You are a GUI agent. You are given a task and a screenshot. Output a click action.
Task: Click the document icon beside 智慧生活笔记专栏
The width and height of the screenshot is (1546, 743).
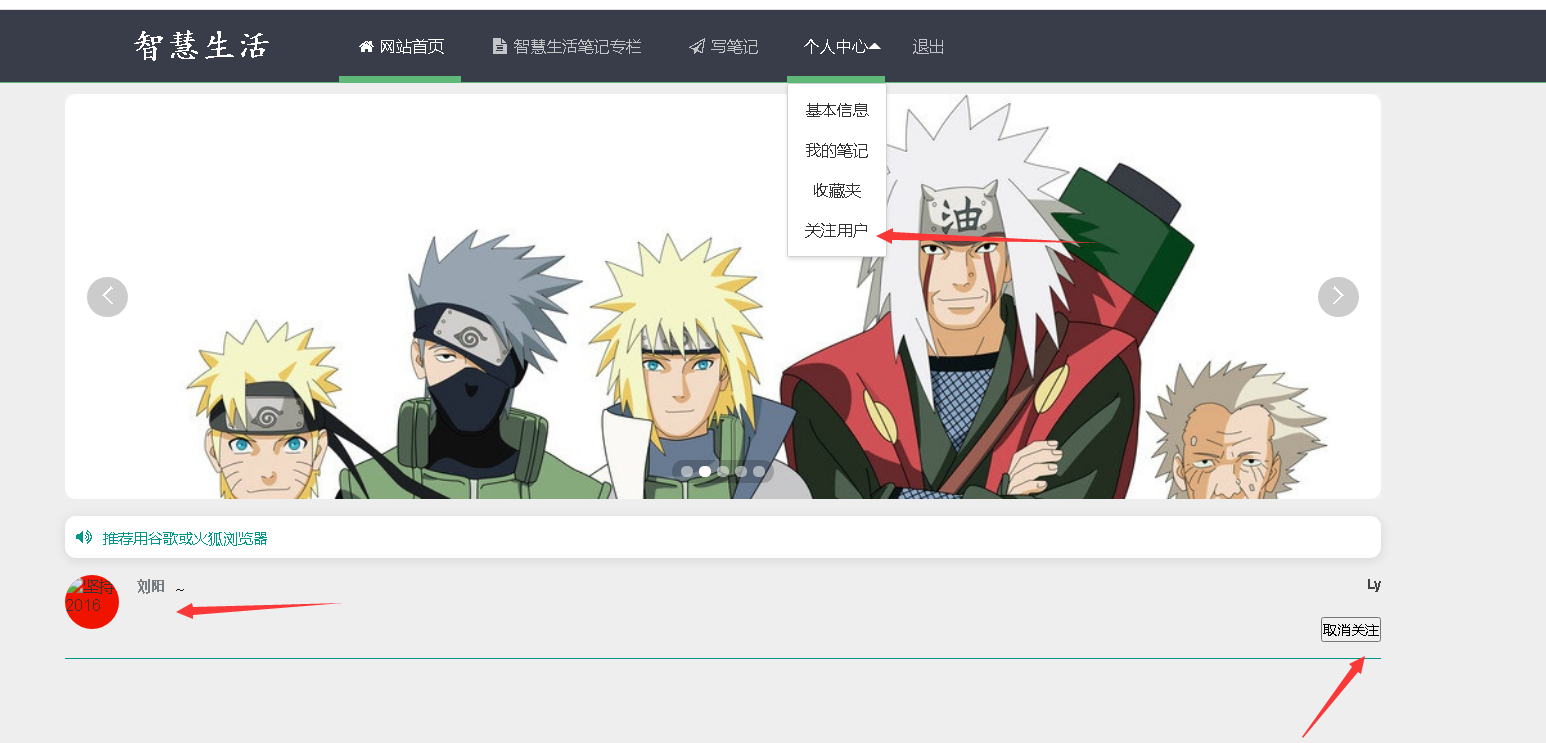point(500,46)
